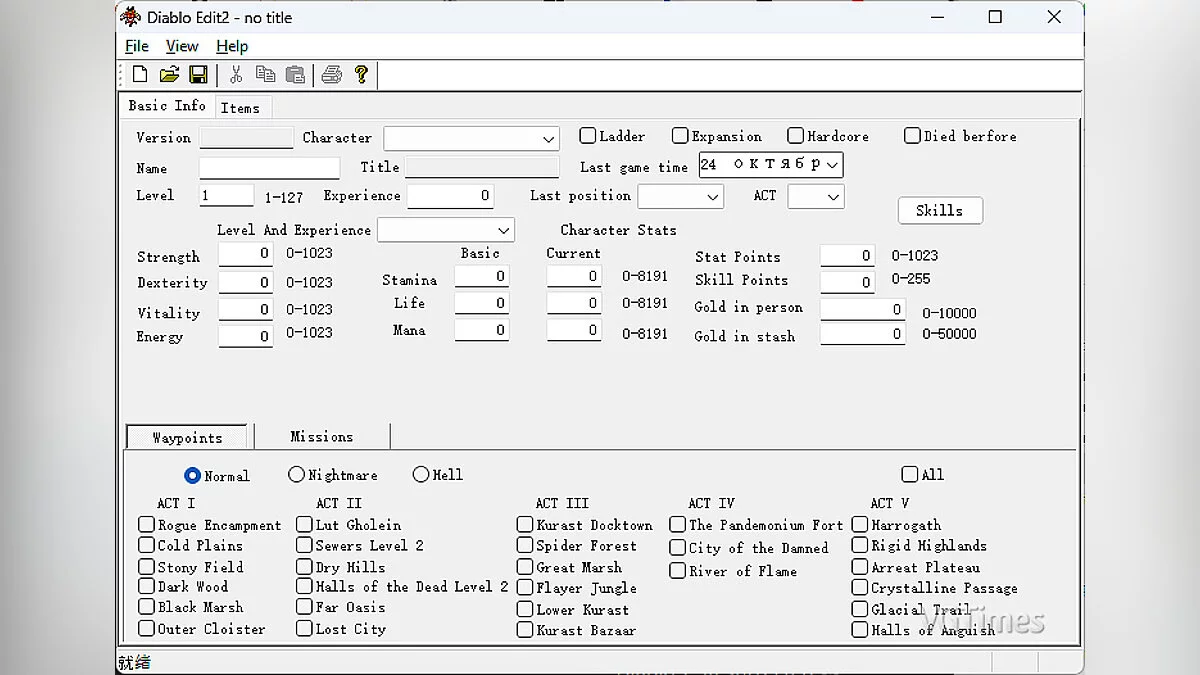This screenshot has width=1200, height=675.
Task: Click the Print toolbar icon
Action: click(x=332, y=74)
